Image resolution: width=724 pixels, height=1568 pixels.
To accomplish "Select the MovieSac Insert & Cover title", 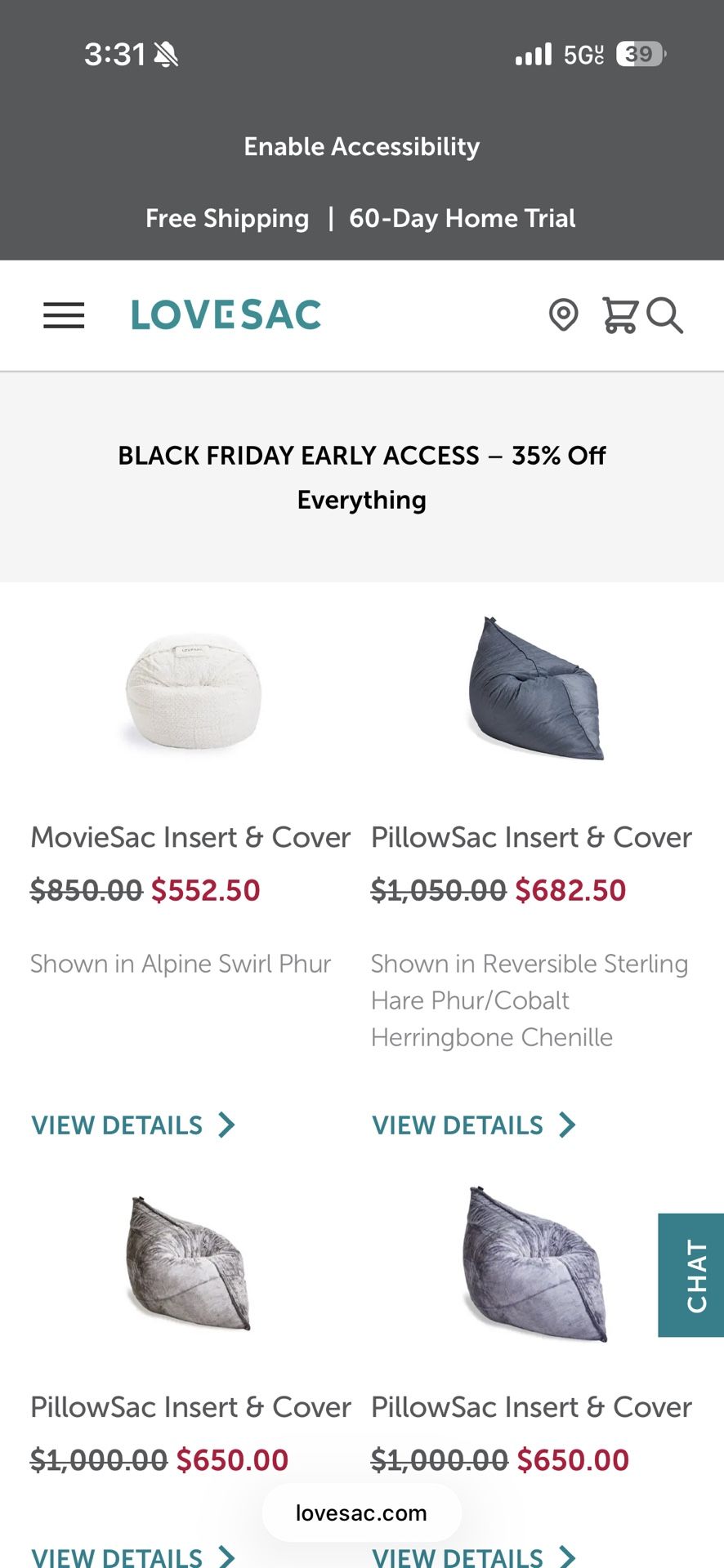I will point(190,838).
